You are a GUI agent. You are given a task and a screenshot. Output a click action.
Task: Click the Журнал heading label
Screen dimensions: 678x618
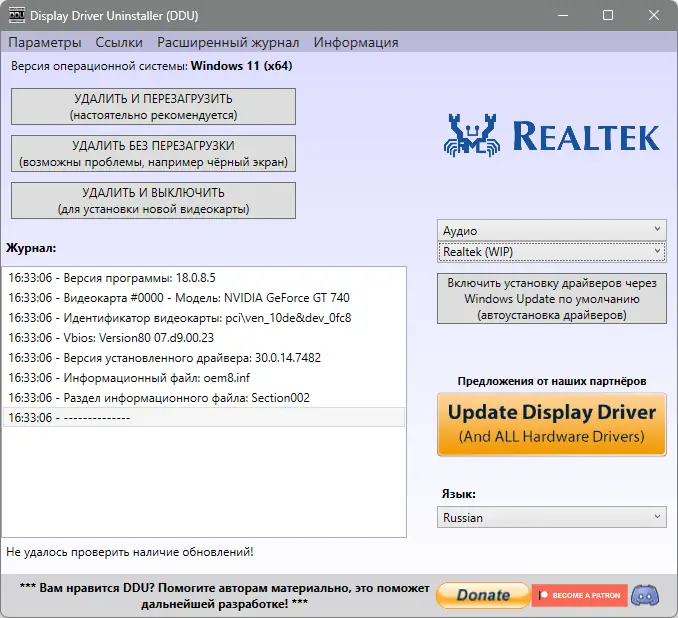[31, 248]
